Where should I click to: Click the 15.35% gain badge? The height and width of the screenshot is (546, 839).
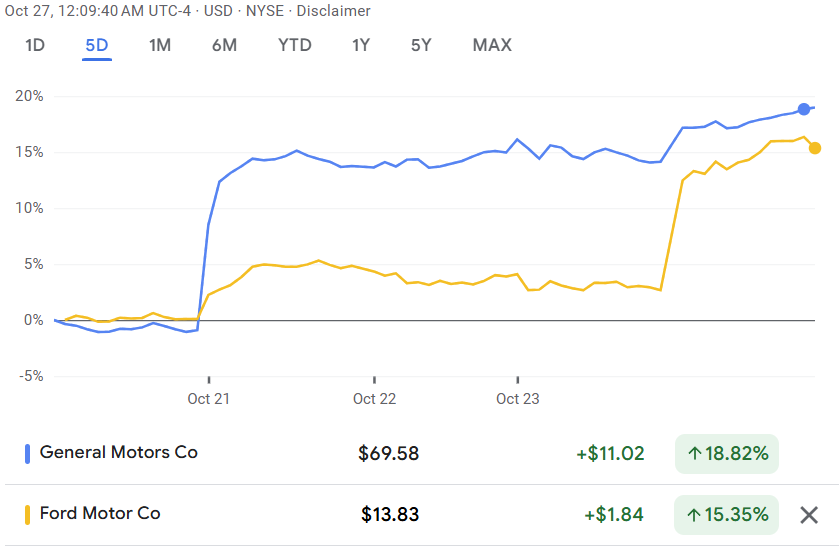(727, 515)
